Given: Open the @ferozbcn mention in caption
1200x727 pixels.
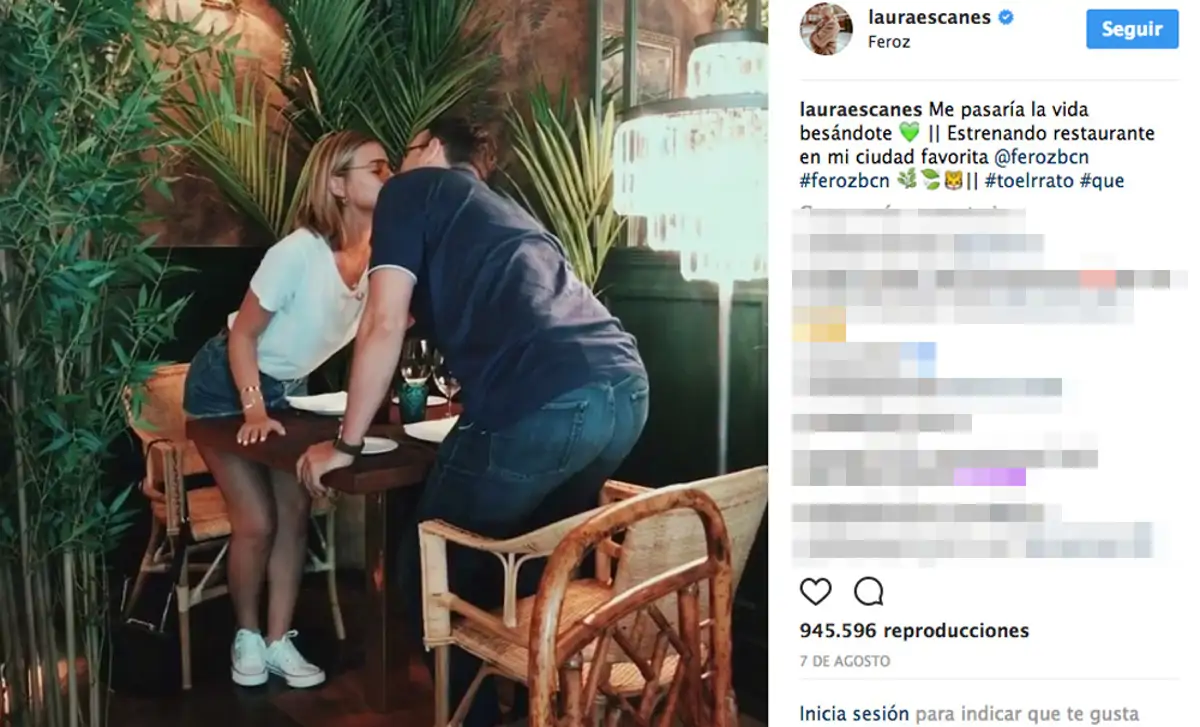Looking at the screenshot, I should coord(1041,157).
